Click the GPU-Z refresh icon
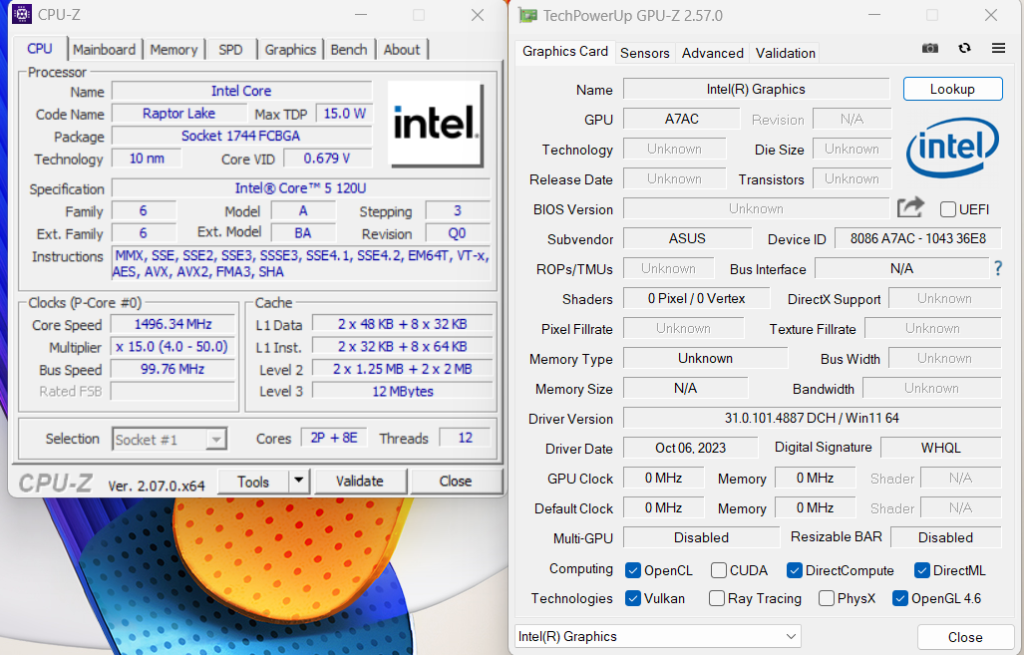 pyautogui.click(x=964, y=48)
